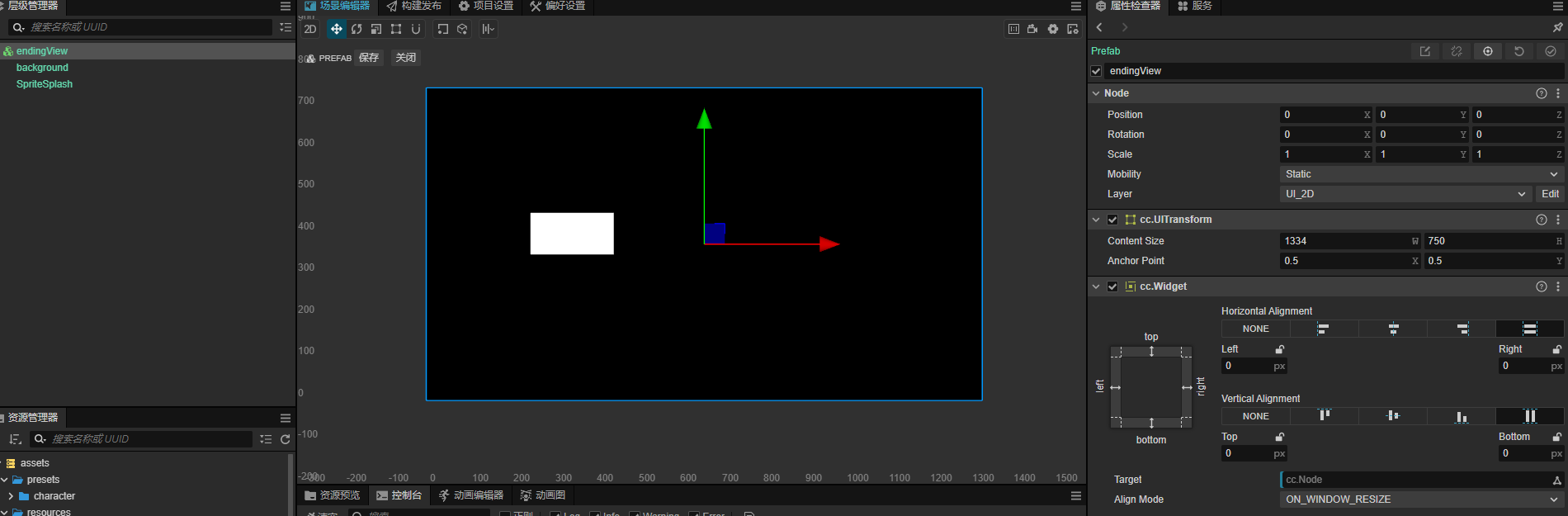Screen dimensions: 1568x516
Task: Open the hierarchy panel hamburger menu
Action: point(286,7)
